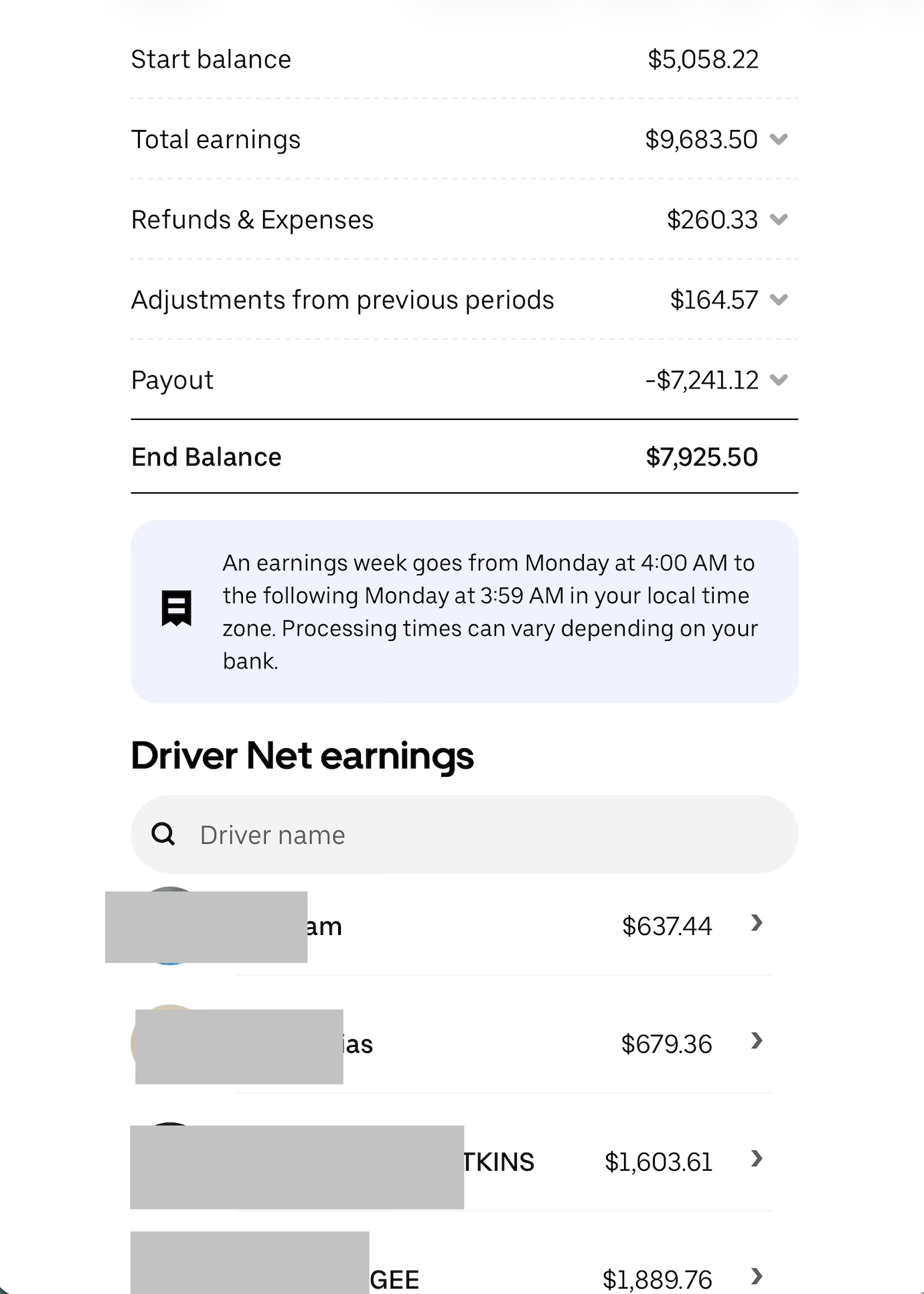Click the Payout amount -$7,241.12
Image resolution: width=924 pixels, height=1294 pixels.
click(x=701, y=380)
